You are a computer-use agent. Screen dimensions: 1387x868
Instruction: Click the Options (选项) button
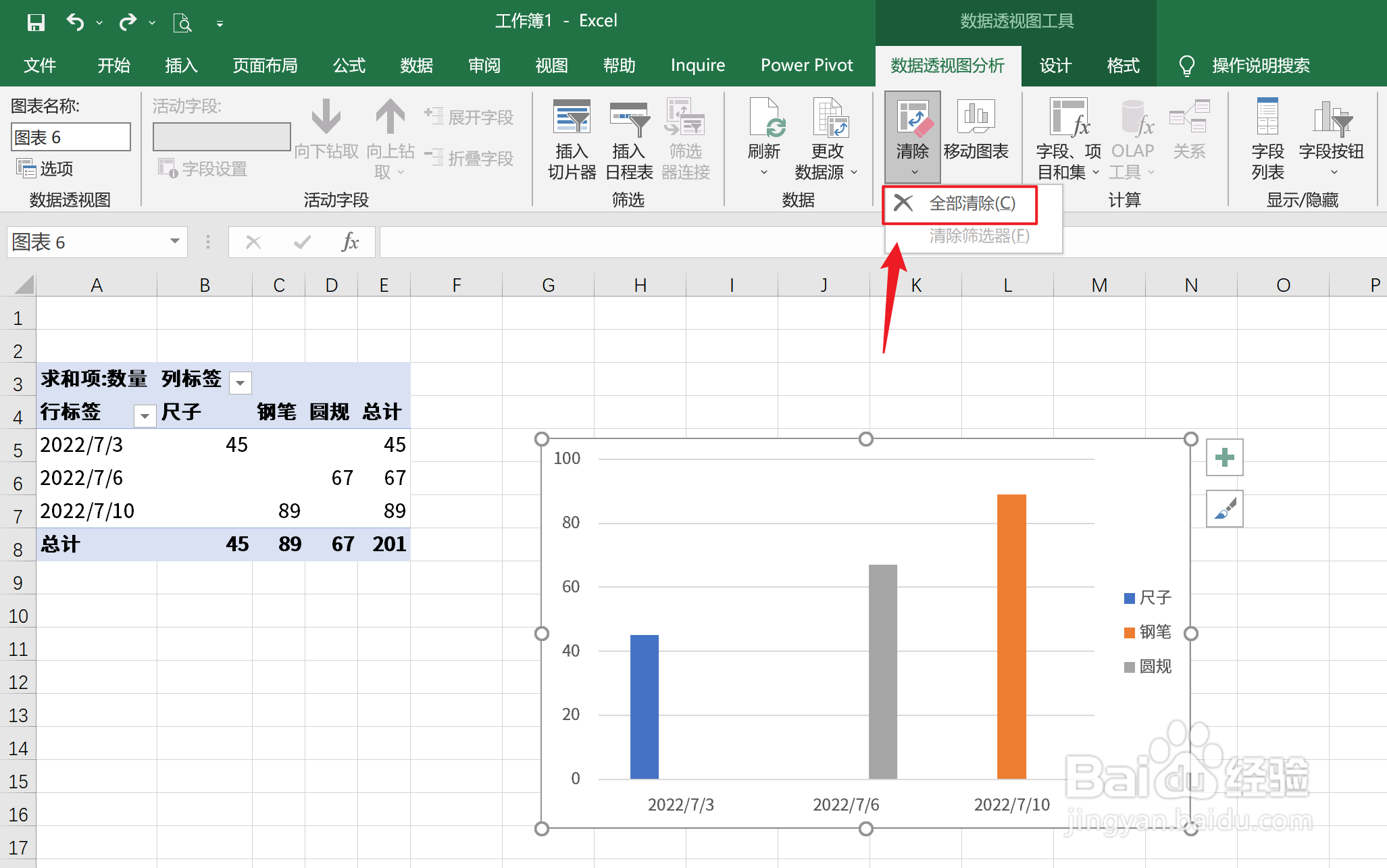46,169
